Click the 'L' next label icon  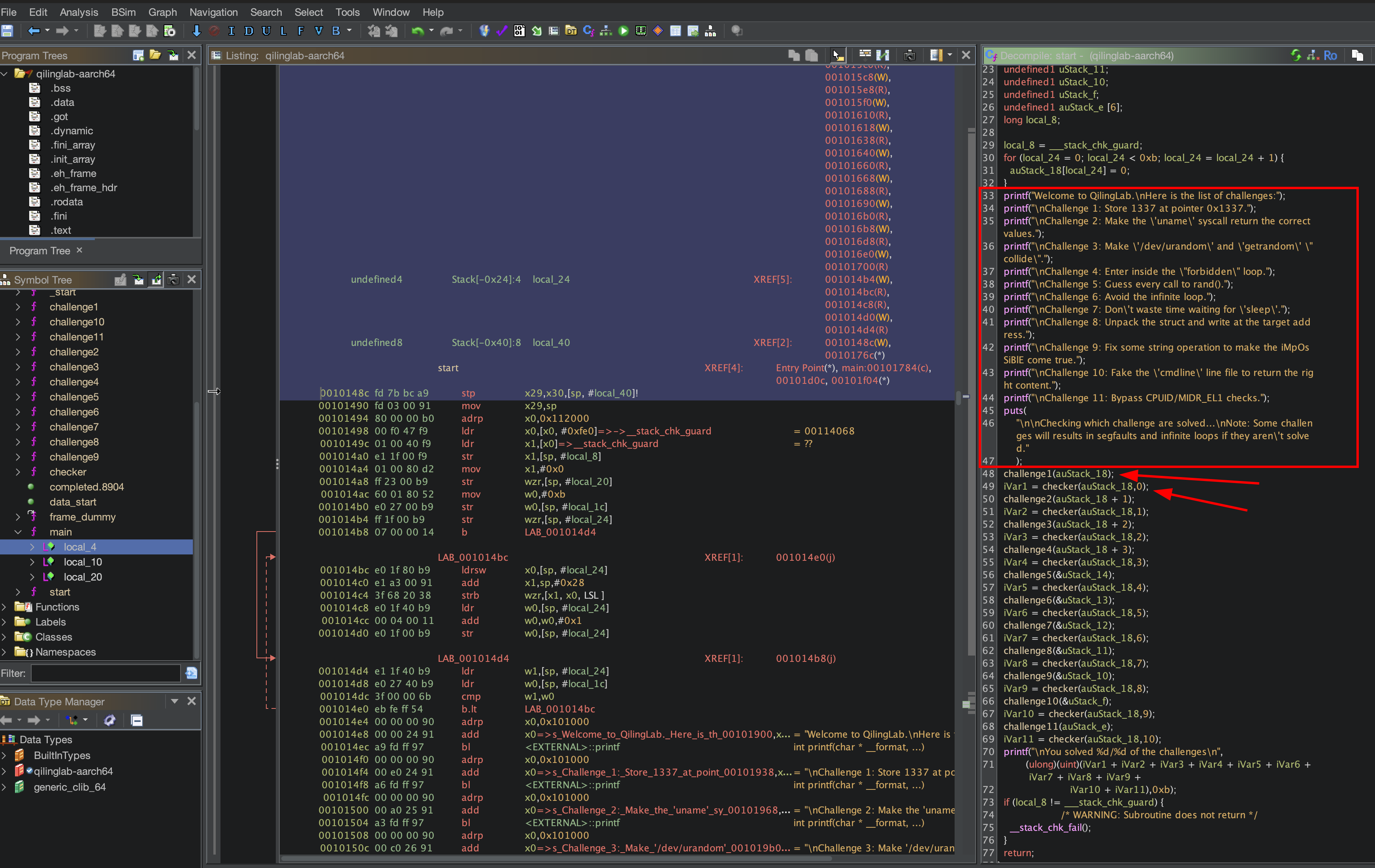coord(283,31)
